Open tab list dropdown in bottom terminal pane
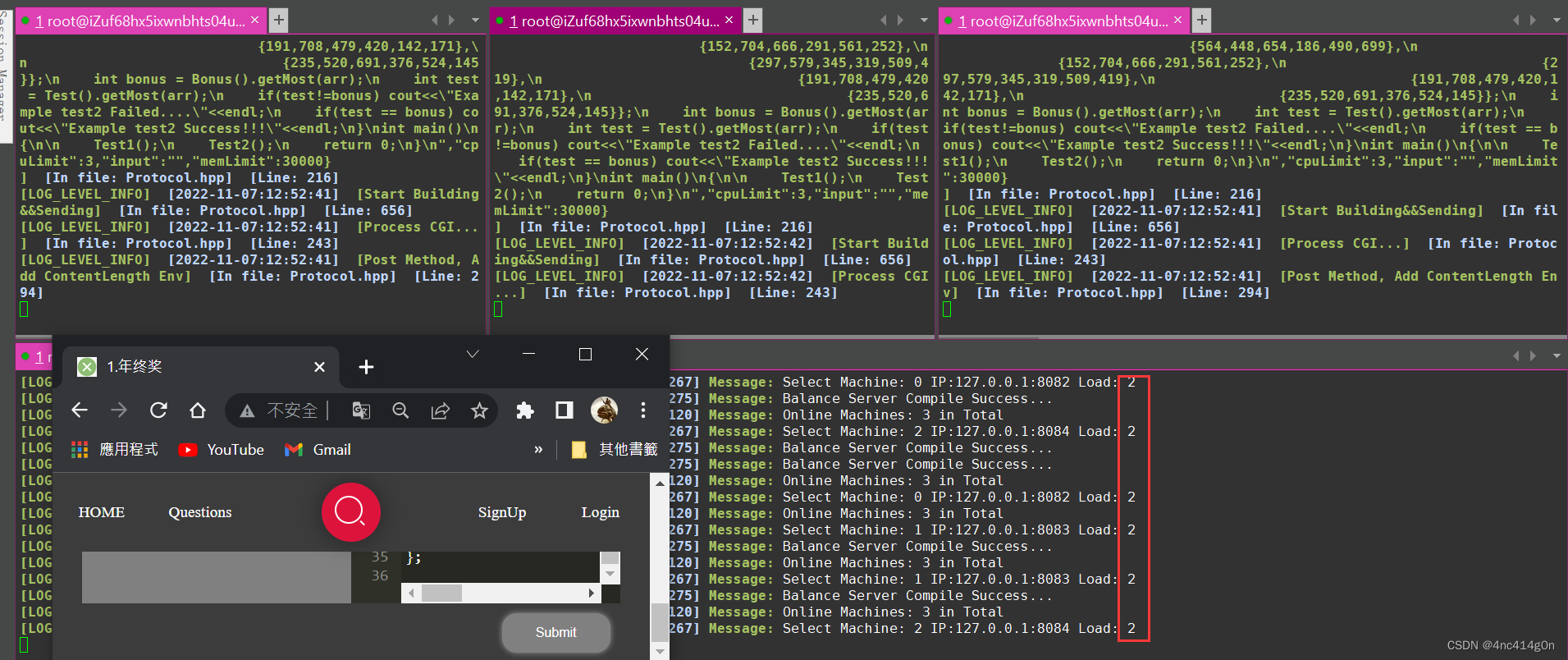 (1557, 355)
